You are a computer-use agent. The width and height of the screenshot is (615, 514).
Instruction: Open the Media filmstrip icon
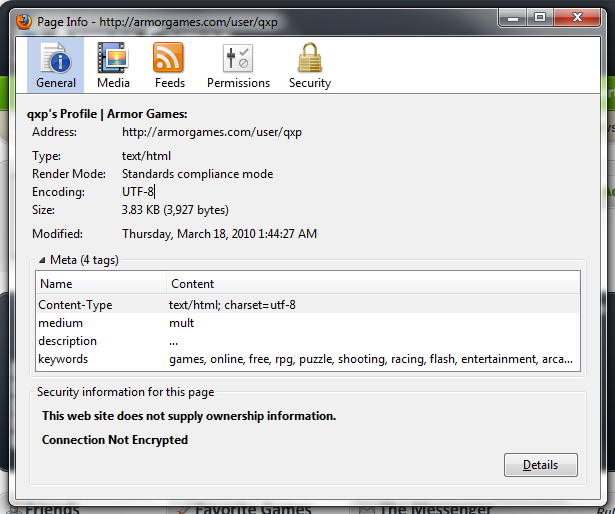(113, 58)
